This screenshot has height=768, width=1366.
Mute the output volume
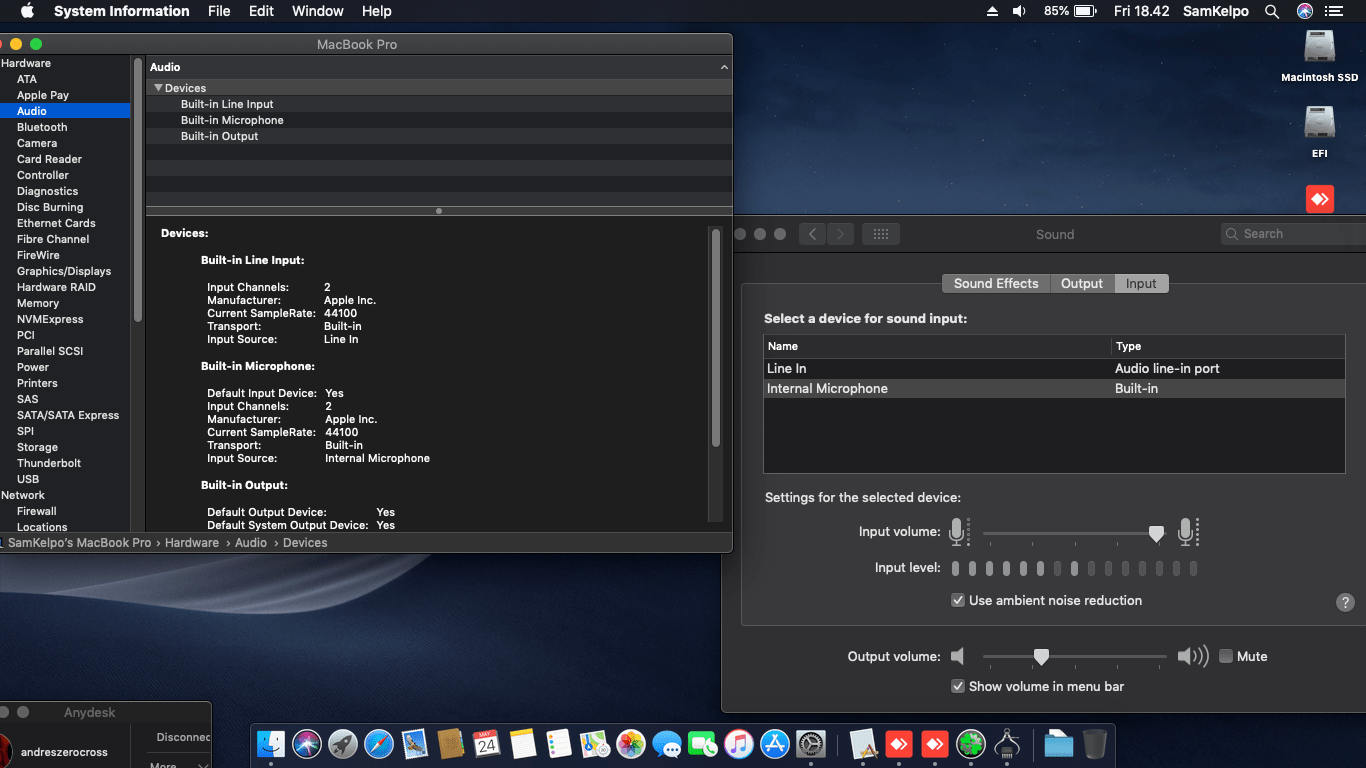[x=1226, y=656]
